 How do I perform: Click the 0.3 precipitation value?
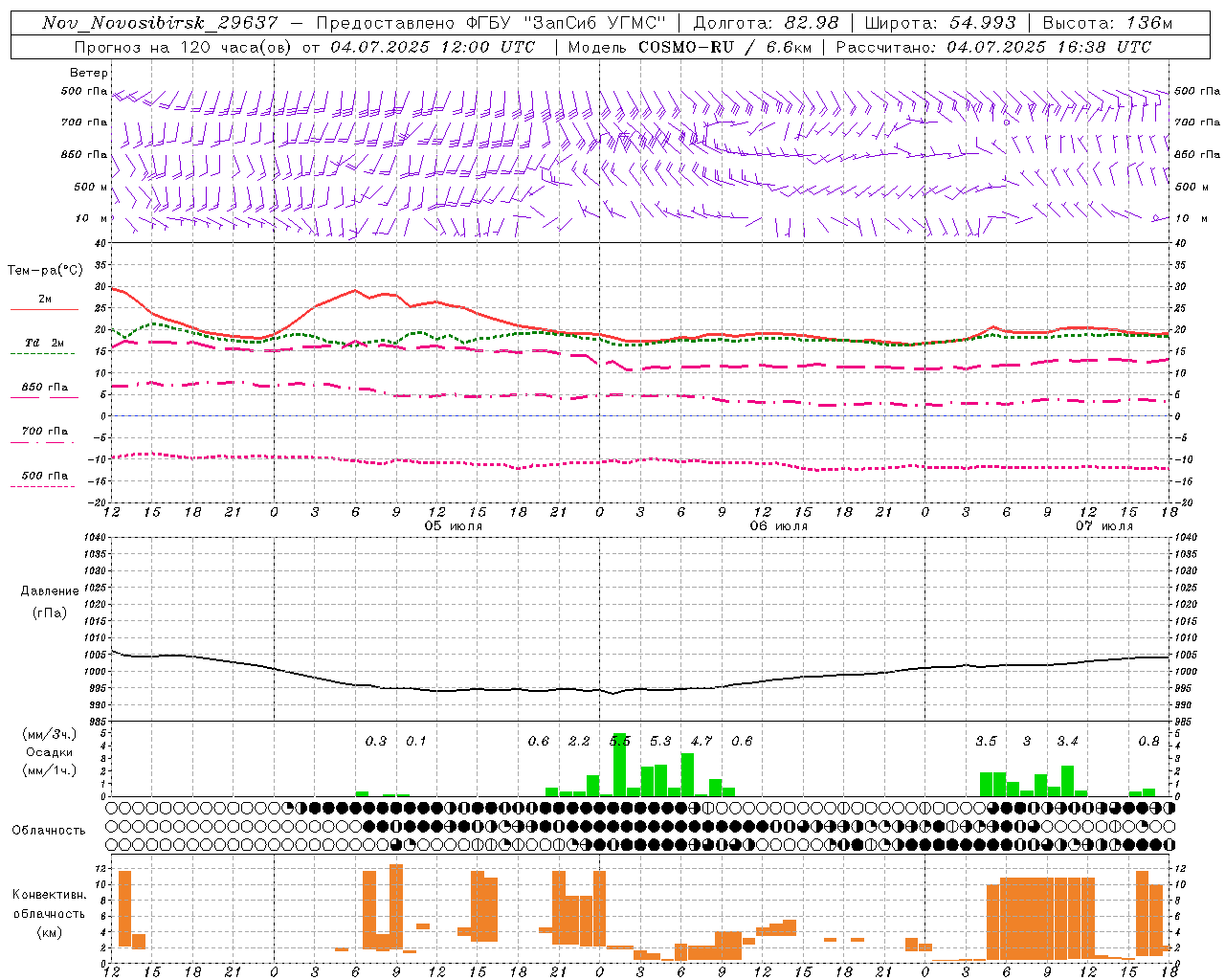376,741
